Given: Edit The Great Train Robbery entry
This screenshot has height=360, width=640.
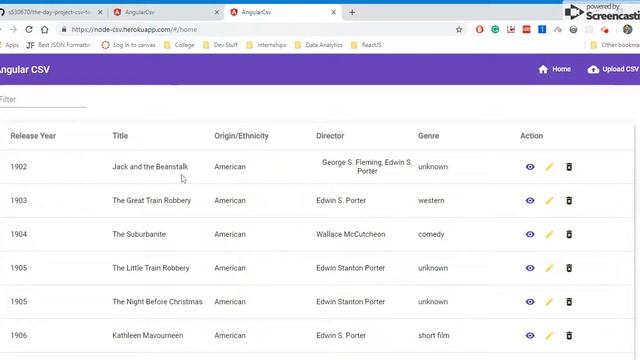Looking at the screenshot, I should [x=549, y=200].
